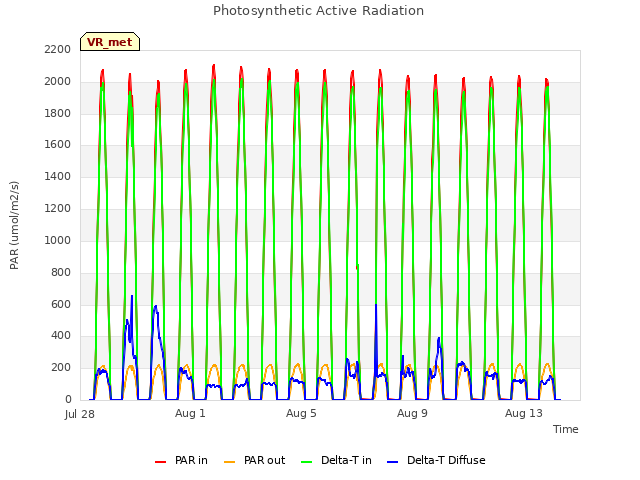Click the Aug 9 x-axis tick label

tap(412, 413)
